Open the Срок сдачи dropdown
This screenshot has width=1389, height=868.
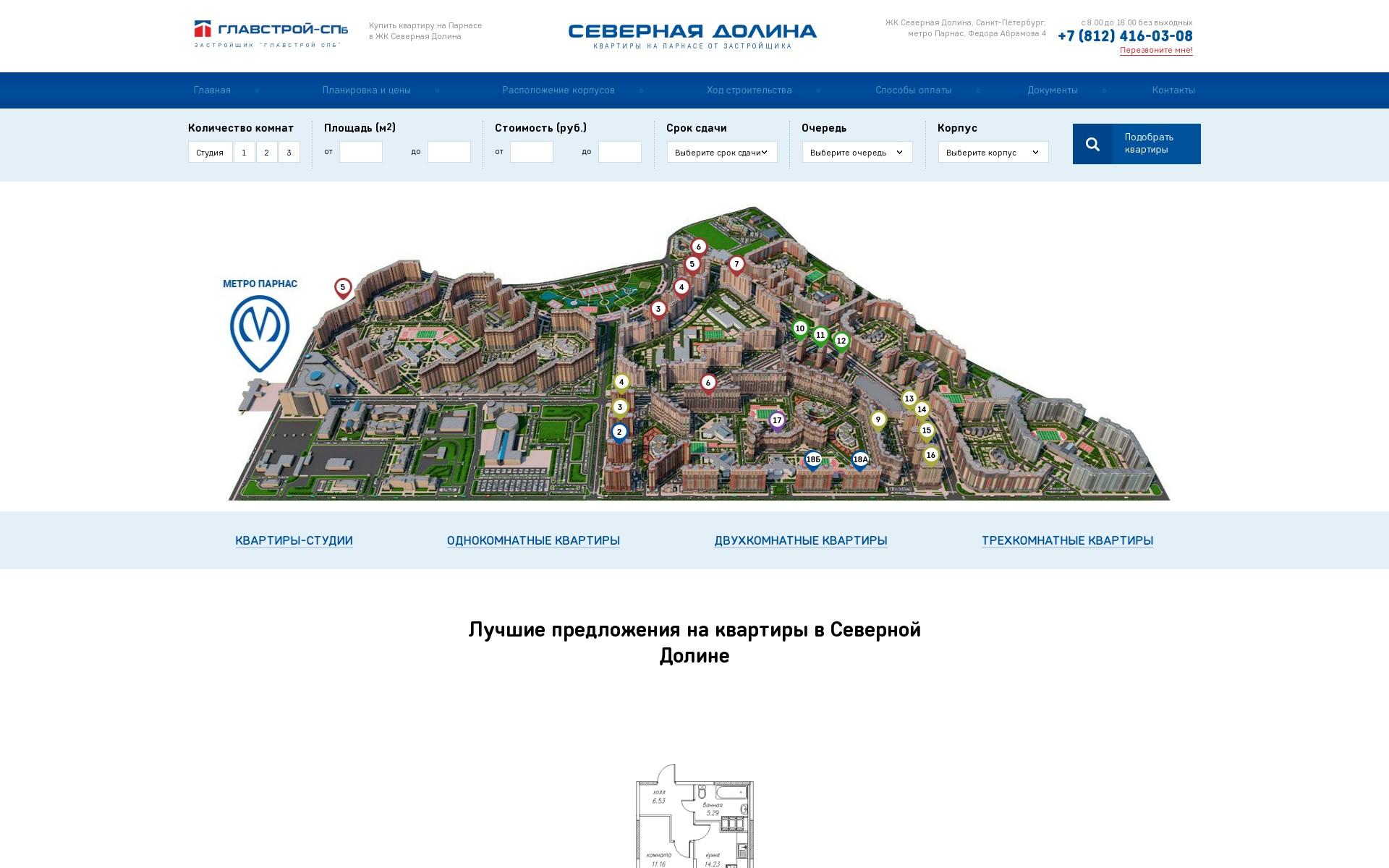click(722, 152)
